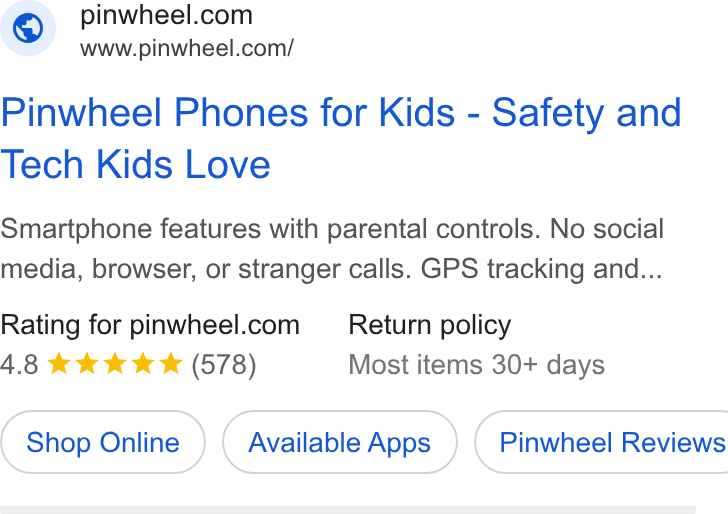The width and height of the screenshot is (728, 514).
Task: Click the www.pinwheel.com/ URL text
Action: click(x=187, y=48)
